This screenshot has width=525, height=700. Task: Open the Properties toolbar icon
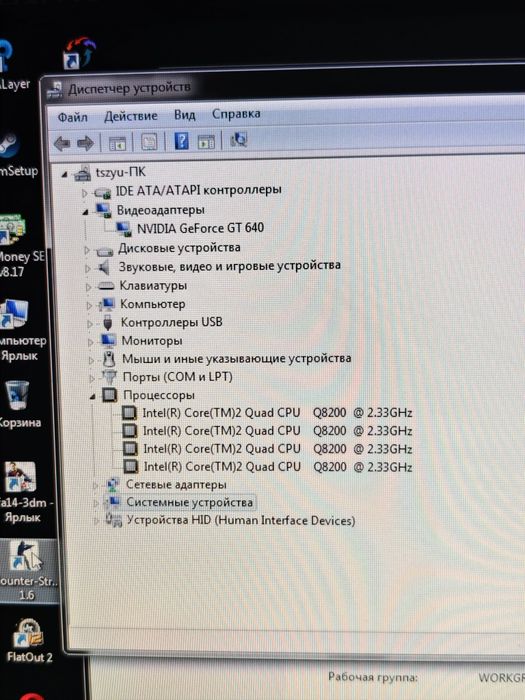[x=149, y=142]
